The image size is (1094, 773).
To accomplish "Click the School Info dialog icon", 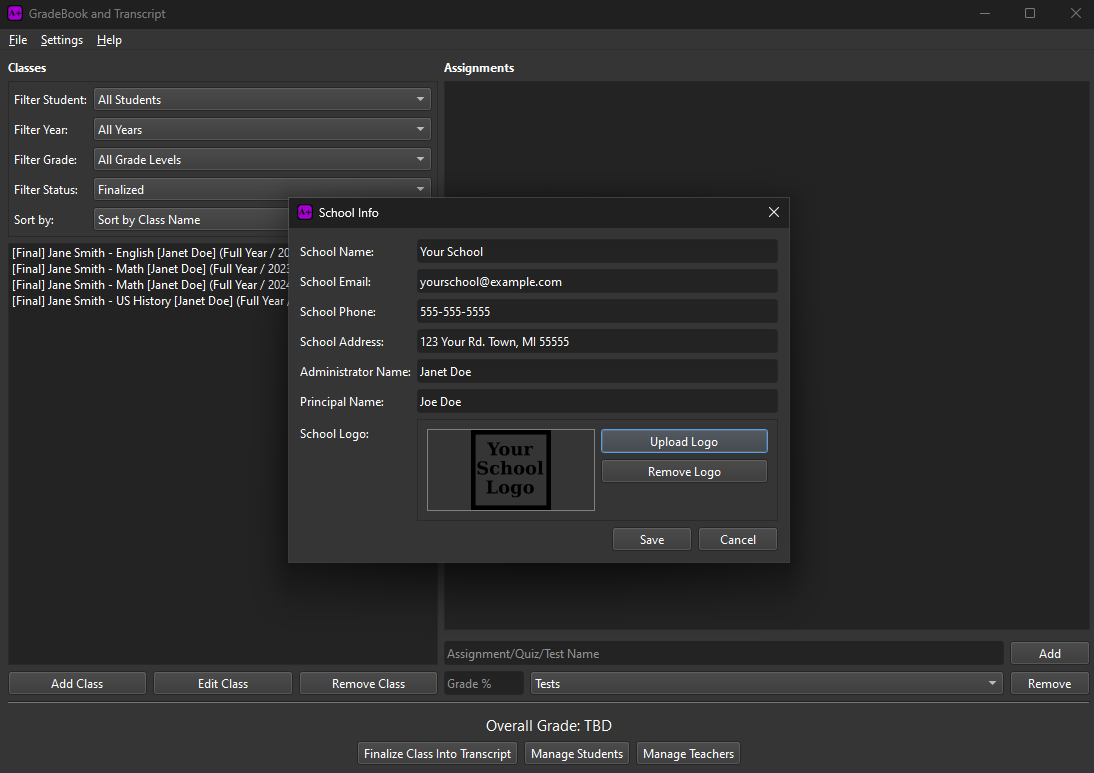I will click(305, 212).
